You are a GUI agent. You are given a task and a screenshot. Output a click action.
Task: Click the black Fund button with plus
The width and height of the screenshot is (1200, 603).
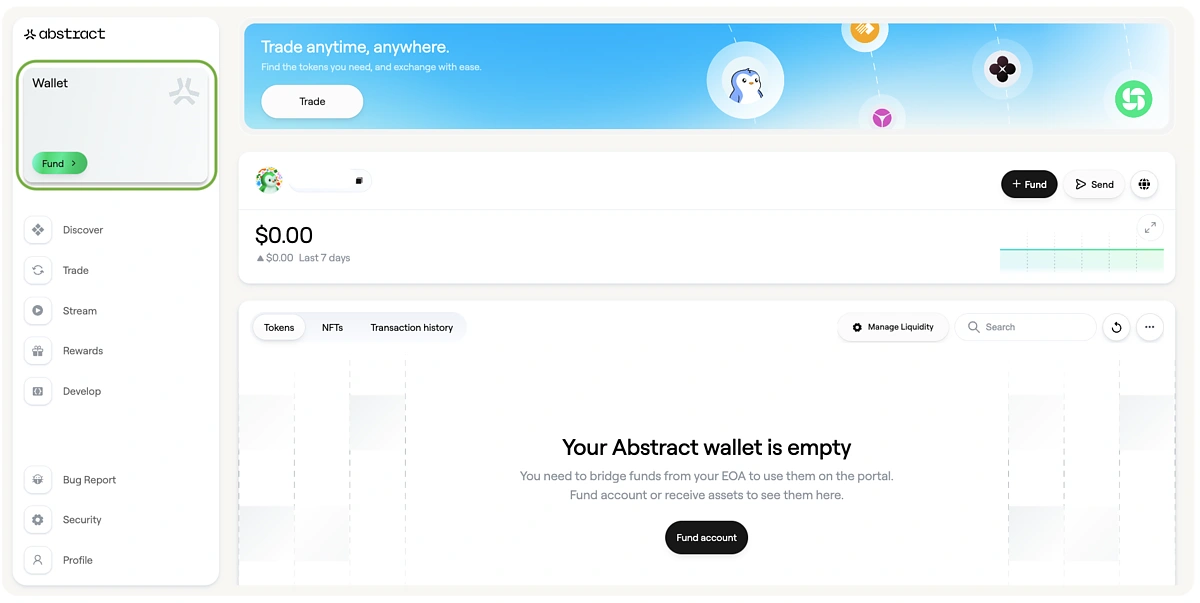(x=1029, y=184)
